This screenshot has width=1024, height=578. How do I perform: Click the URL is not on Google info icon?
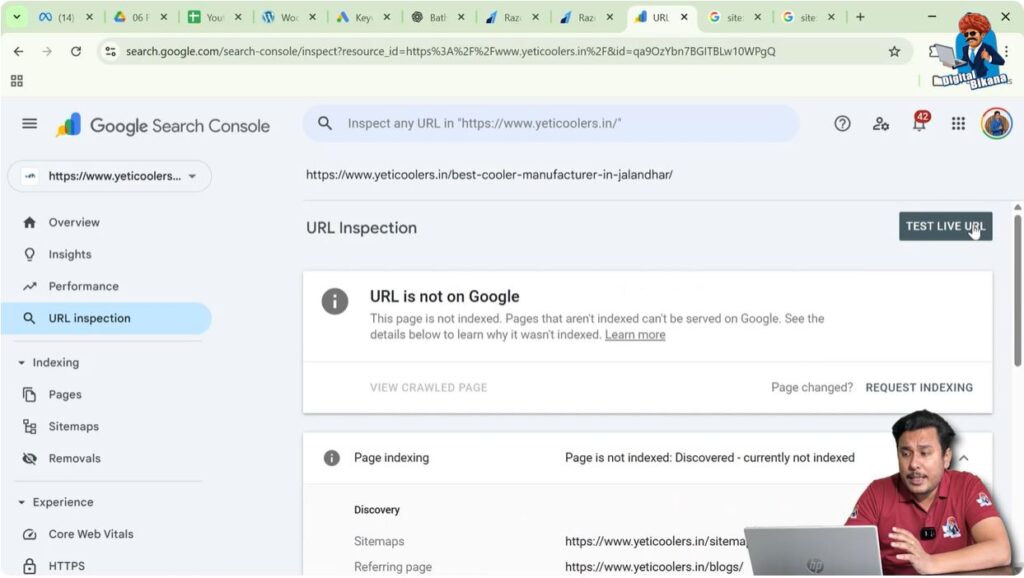[x=335, y=301]
